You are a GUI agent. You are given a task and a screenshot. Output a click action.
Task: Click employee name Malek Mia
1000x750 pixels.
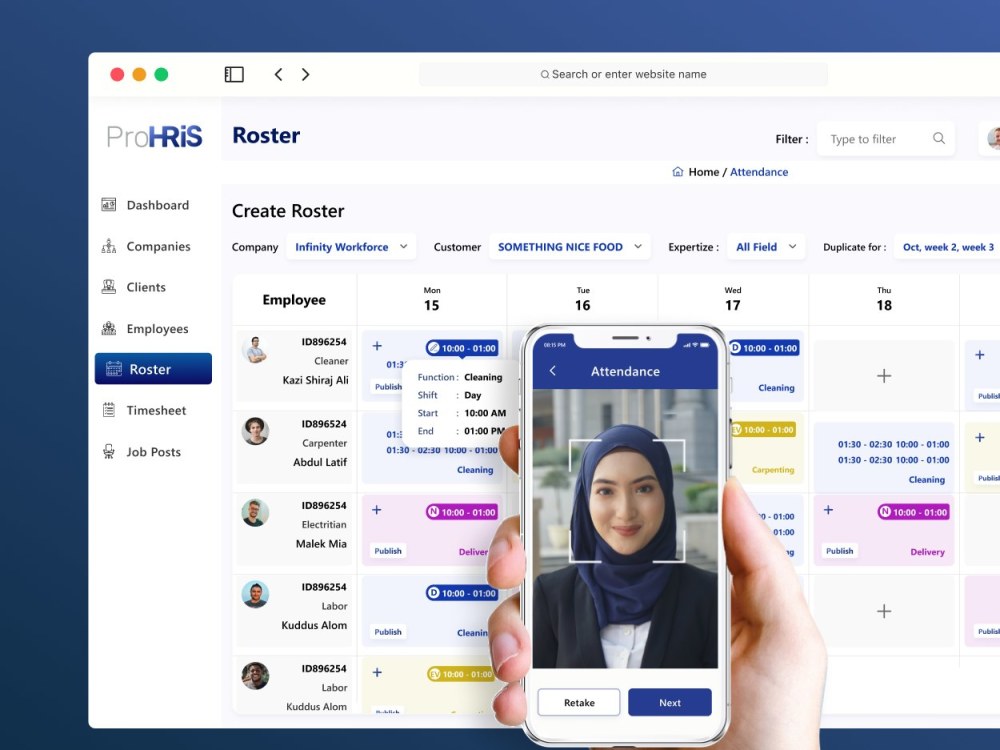321,543
